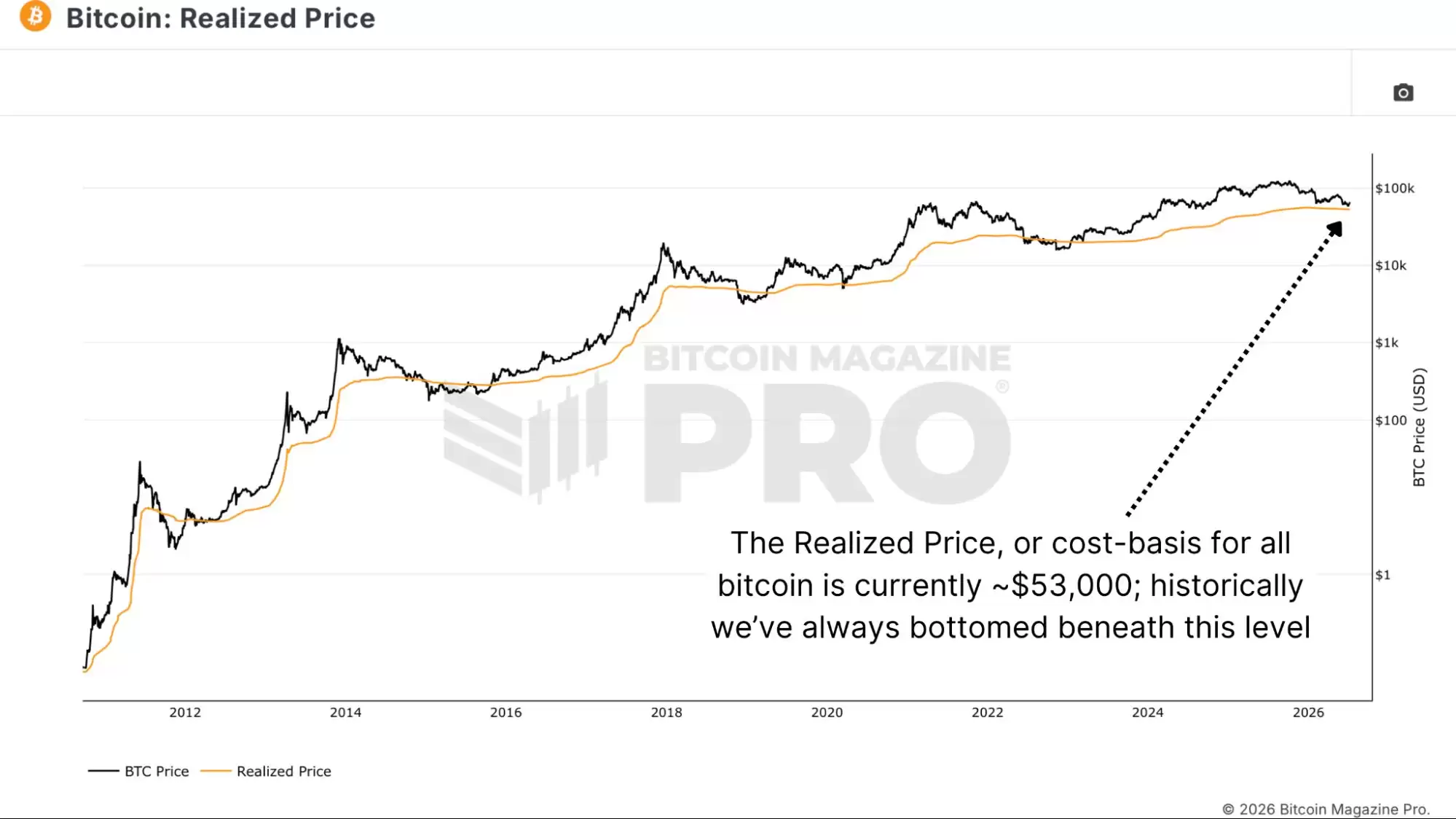Click the Bitcoin Magazine PRO watermark logo
The height and width of the screenshot is (819, 1456).
click(x=727, y=424)
